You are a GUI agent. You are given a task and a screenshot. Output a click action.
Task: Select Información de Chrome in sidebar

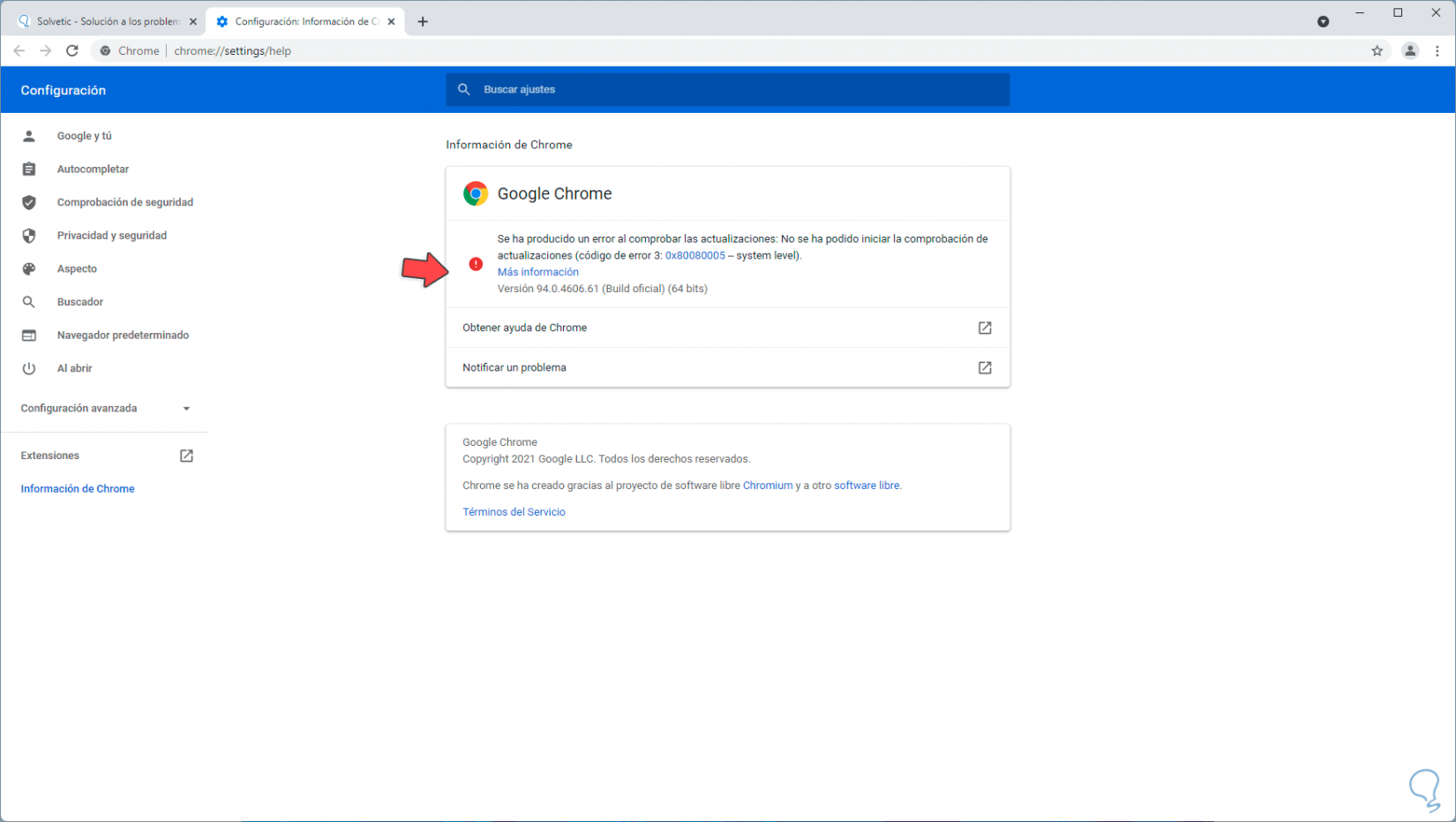(78, 489)
